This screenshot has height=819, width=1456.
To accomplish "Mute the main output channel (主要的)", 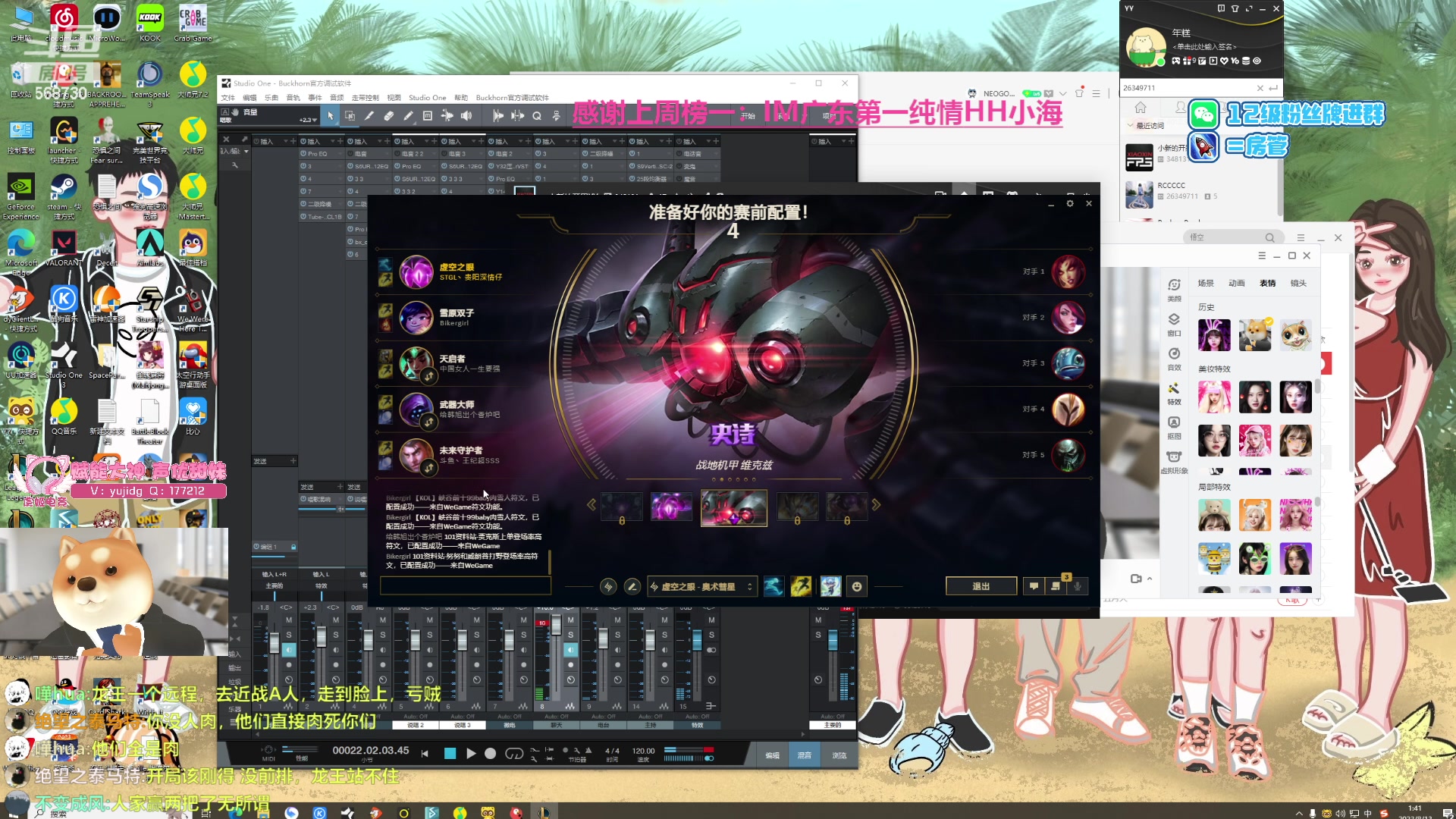I will click(817, 620).
